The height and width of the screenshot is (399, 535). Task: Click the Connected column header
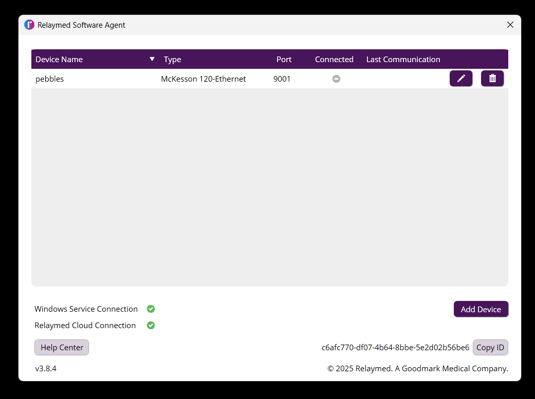pyautogui.click(x=334, y=59)
